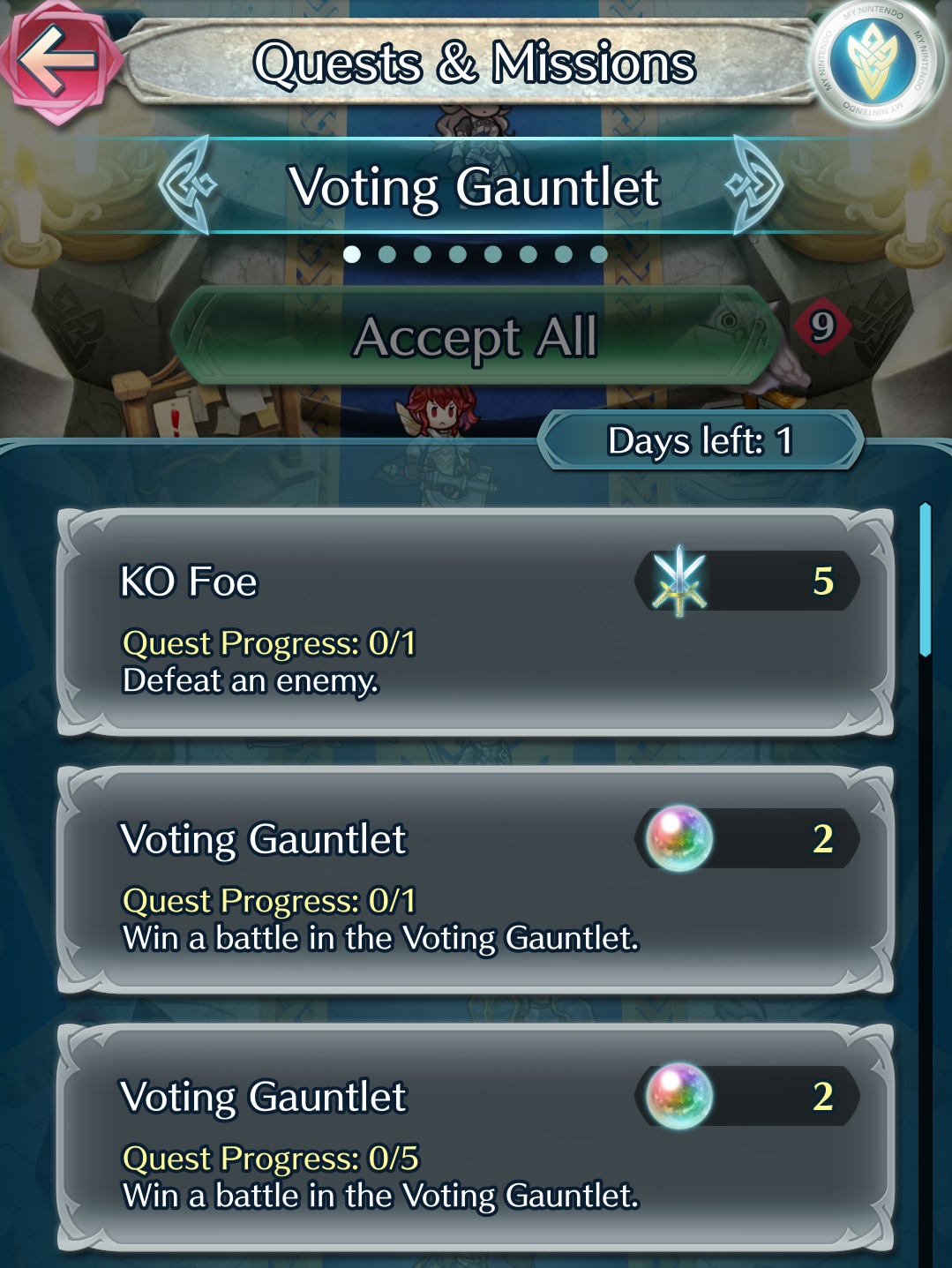Go to the next quest category arrow
952x1268 pixels.
pos(755,185)
